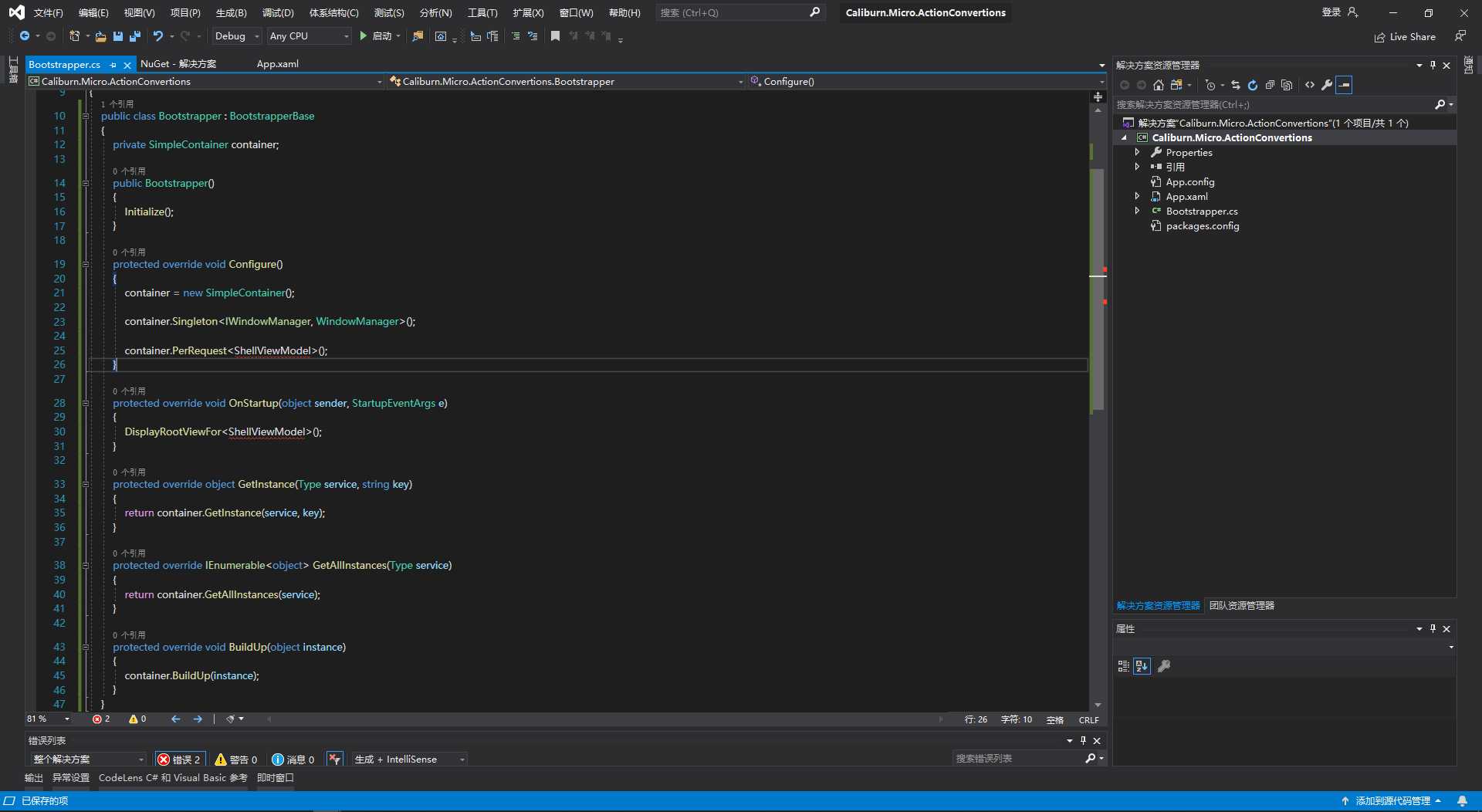This screenshot has width=1482, height=812.
Task: Click the Solution Explorer search field
Action: click(x=1284, y=105)
